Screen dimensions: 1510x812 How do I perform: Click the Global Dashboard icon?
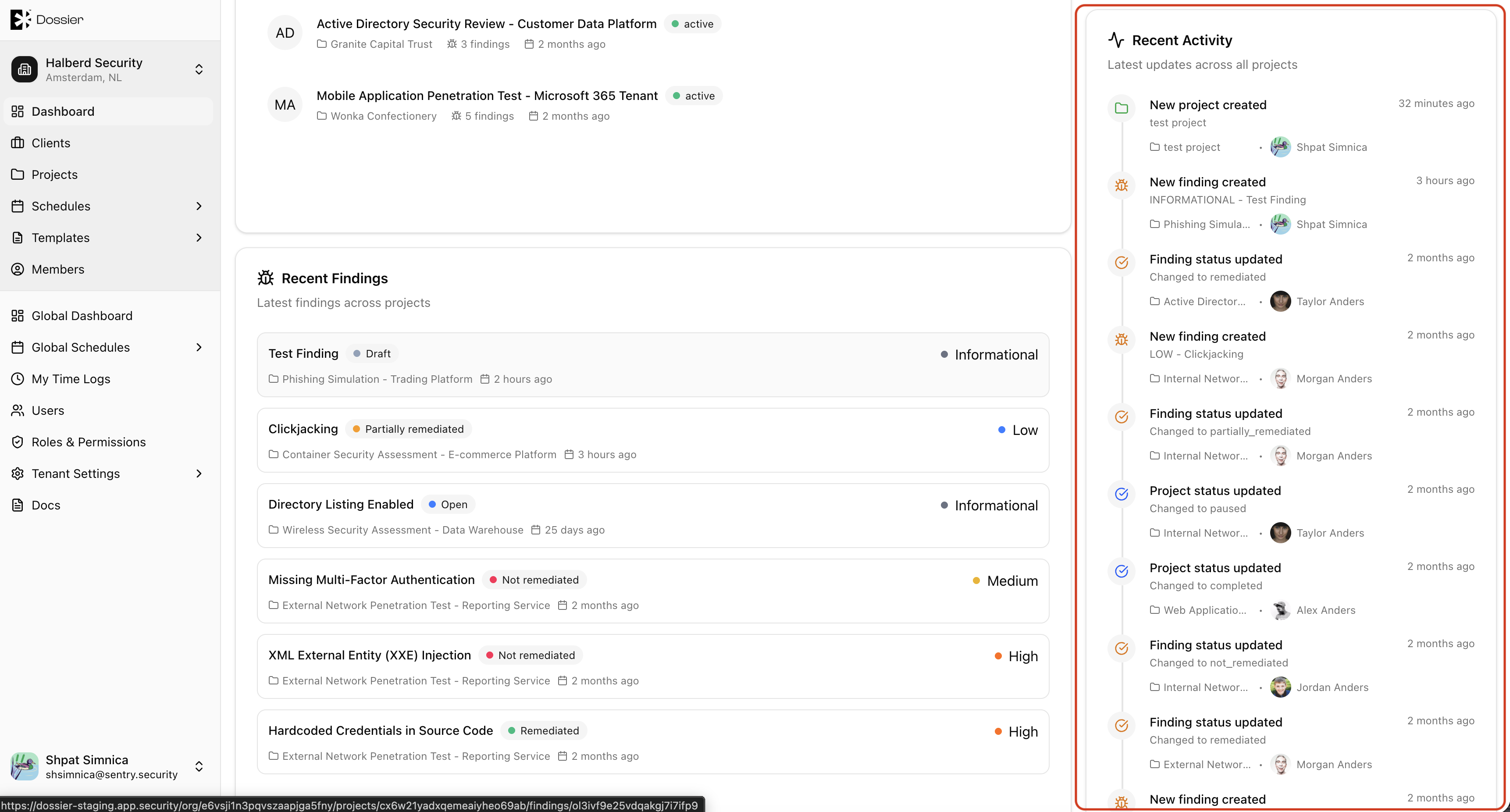pos(18,316)
